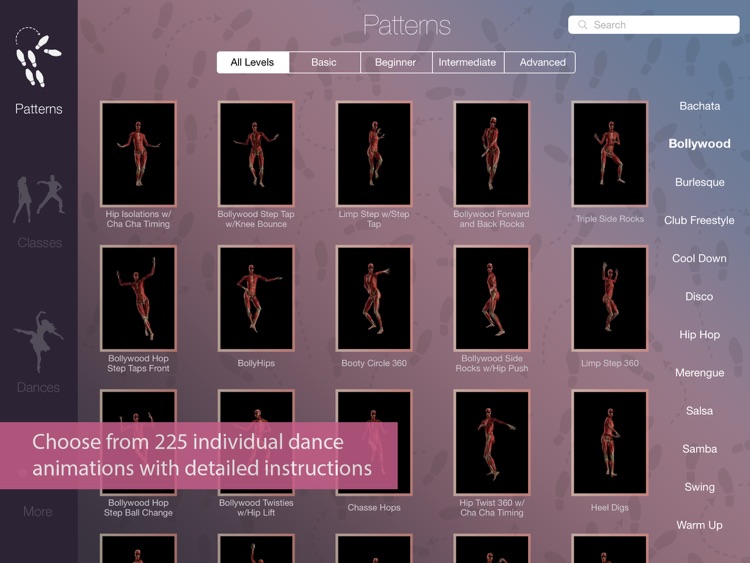Click inside the Search input field
Screen dimensions: 750x563
pyautogui.click(x=653, y=25)
